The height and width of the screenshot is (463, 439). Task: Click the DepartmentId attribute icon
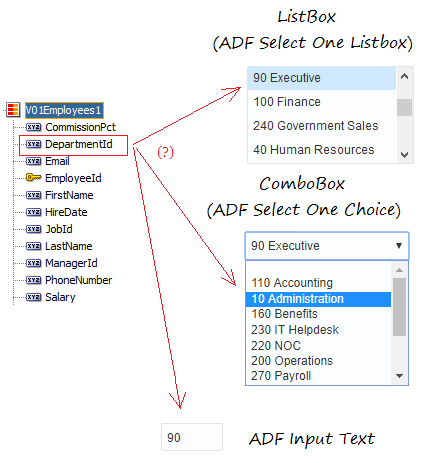(33, 144)
